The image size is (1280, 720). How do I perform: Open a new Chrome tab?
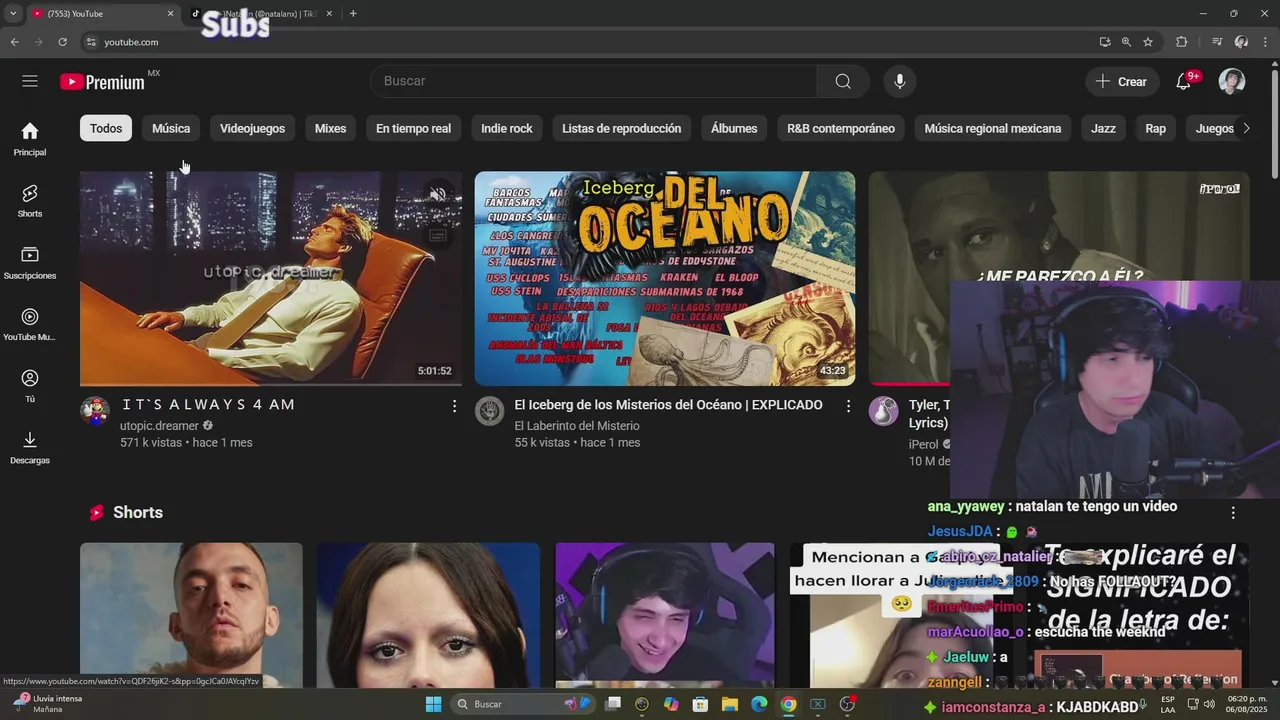[353, 14]
